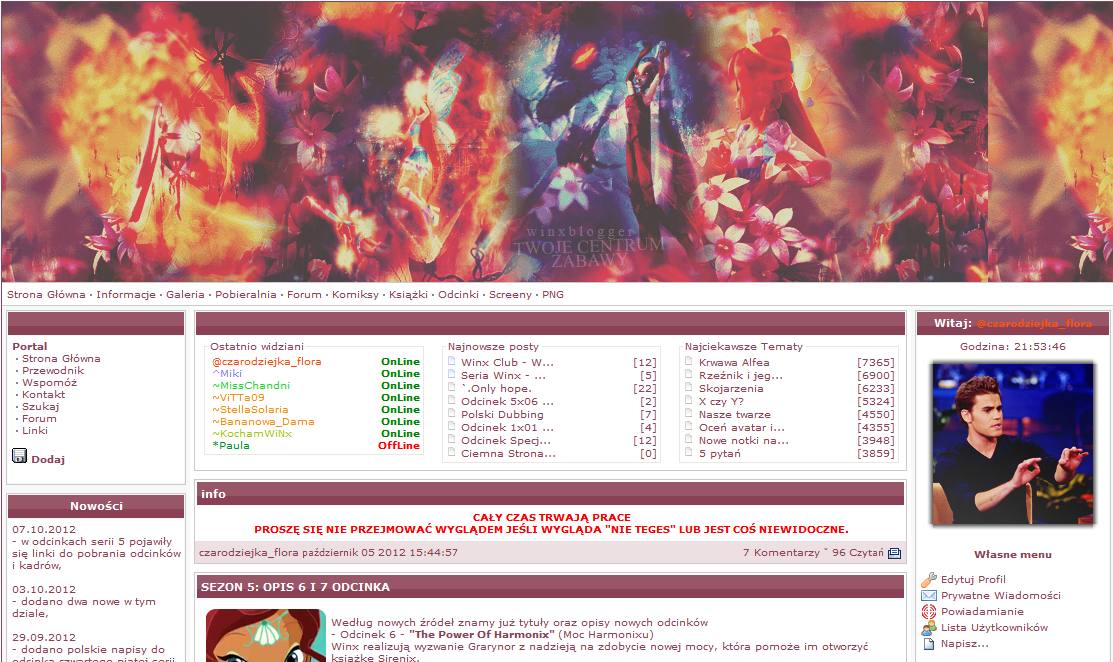
Task: Open user ~Bananowa_Dama profile
Action: click(263, 421)
